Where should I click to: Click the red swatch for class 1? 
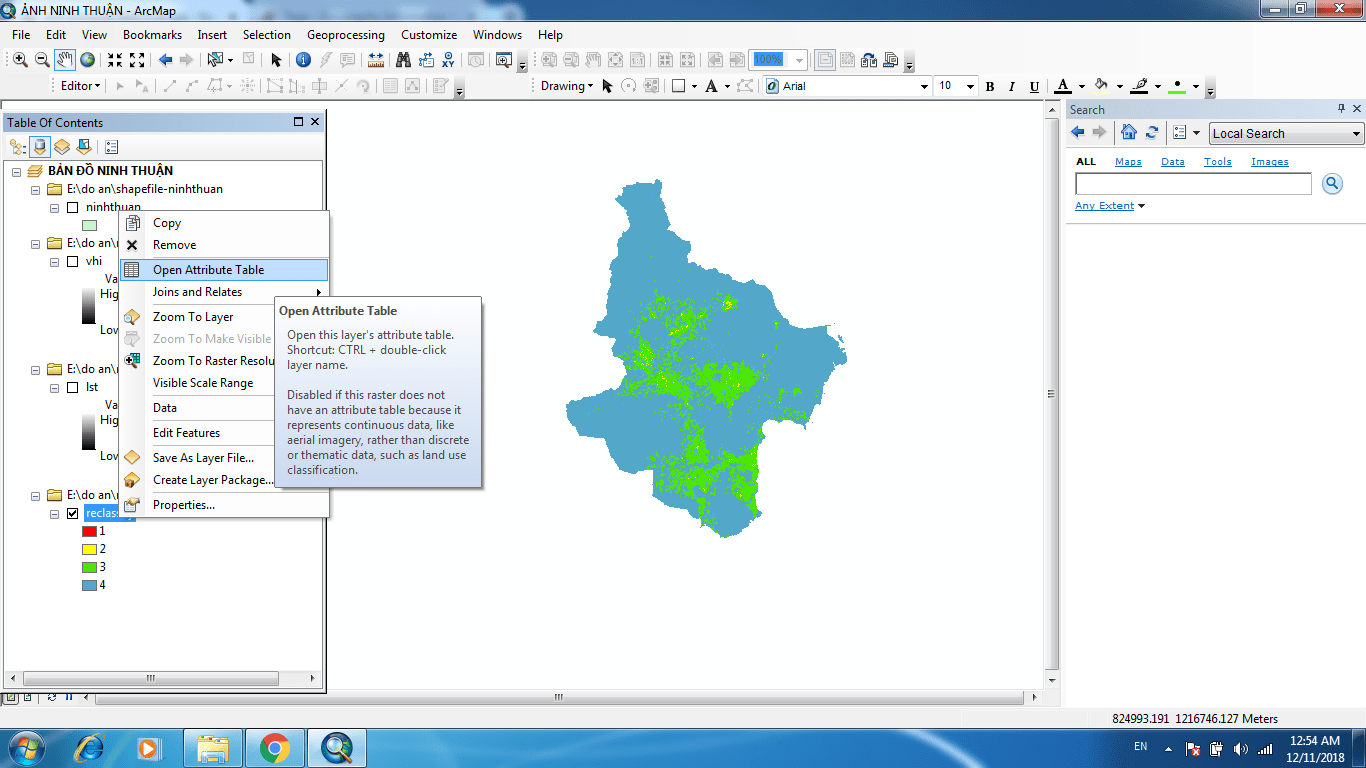88,531
